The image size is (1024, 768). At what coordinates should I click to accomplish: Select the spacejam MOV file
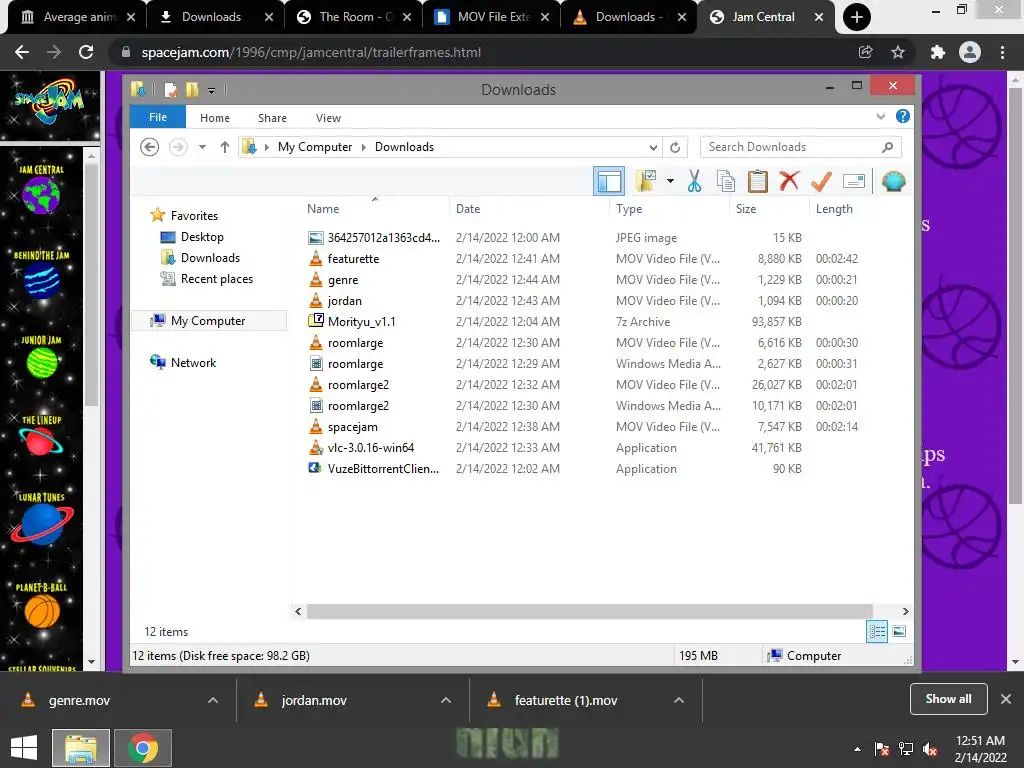coord(353,426)
